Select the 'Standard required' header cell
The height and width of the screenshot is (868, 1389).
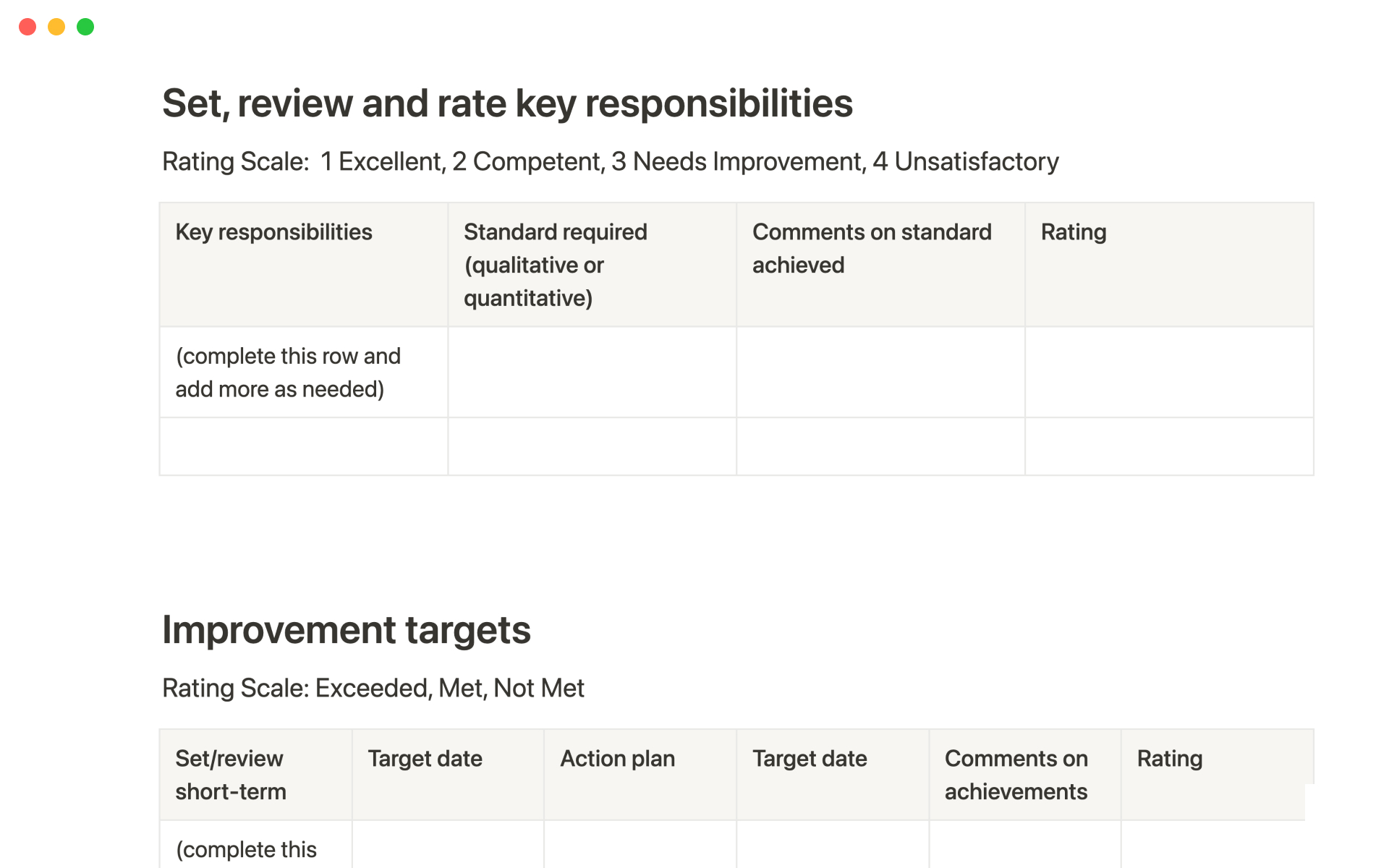pyautogui.click(x=591, y=265)
